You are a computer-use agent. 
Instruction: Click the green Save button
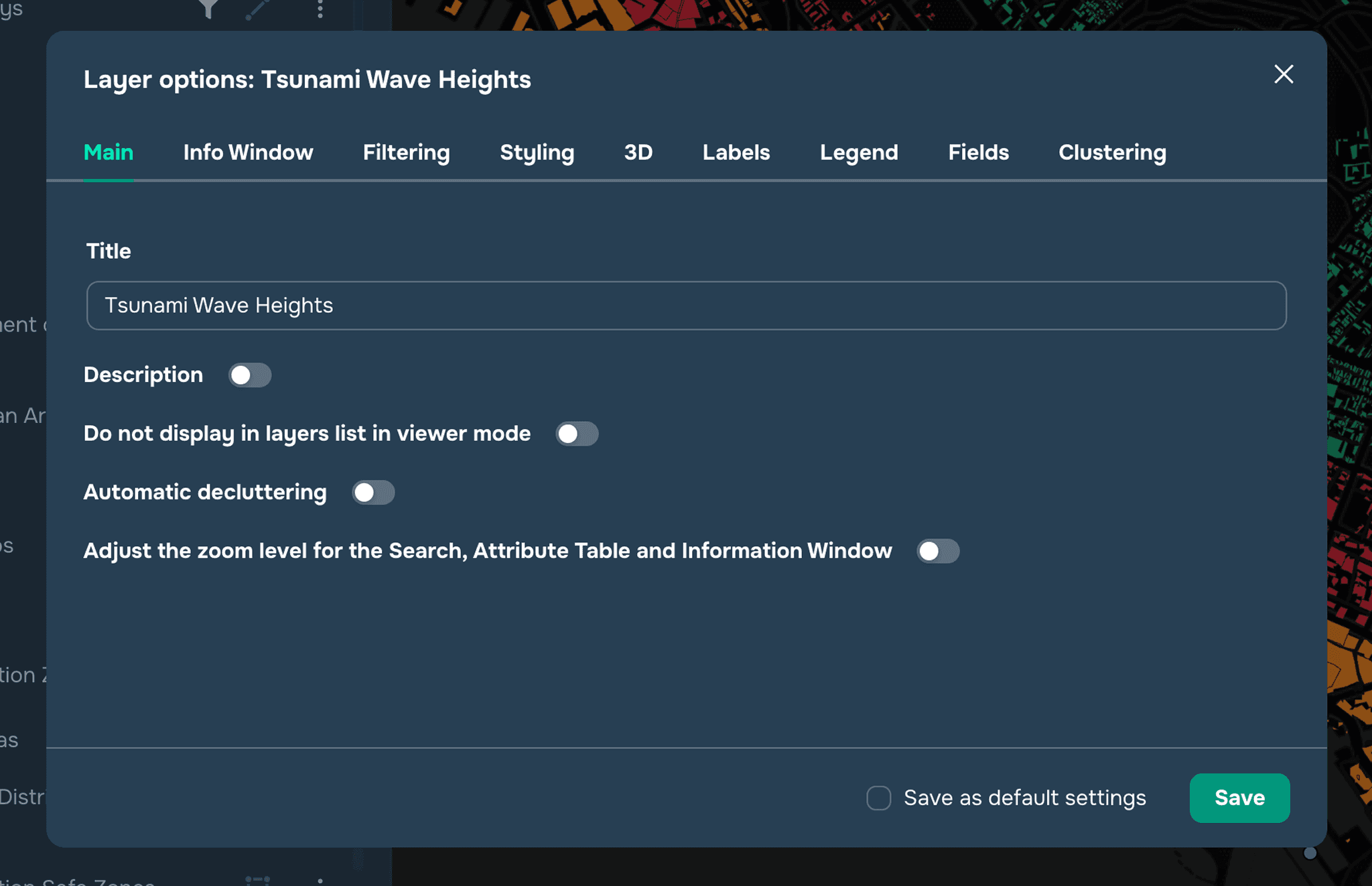(1239, 798)
